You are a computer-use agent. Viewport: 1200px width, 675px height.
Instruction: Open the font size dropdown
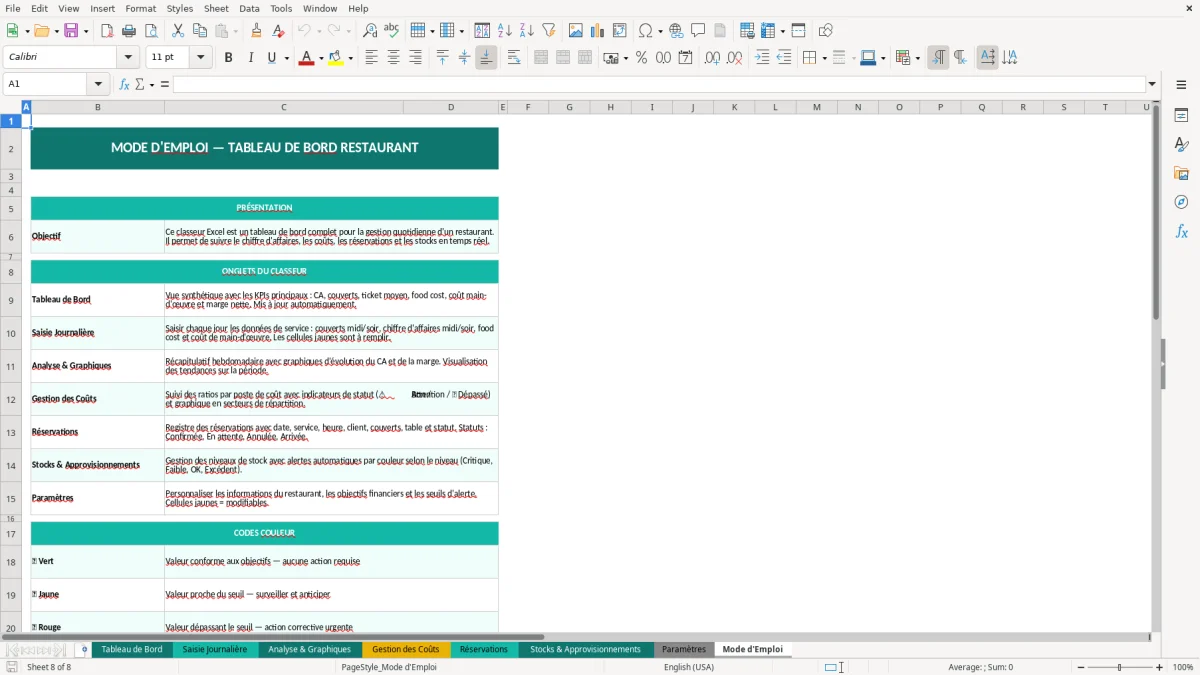click(x=200, y=58)
